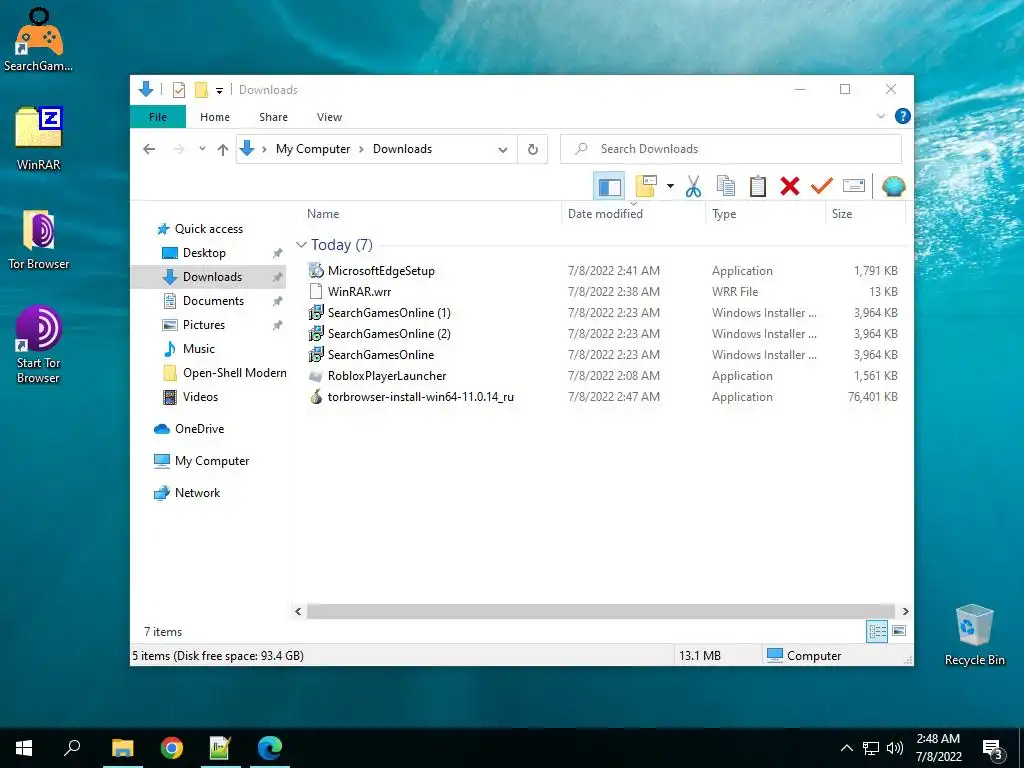Click the folder options toolbar icon
Screen dimensions: 1024x768
[x=646, y=187]
